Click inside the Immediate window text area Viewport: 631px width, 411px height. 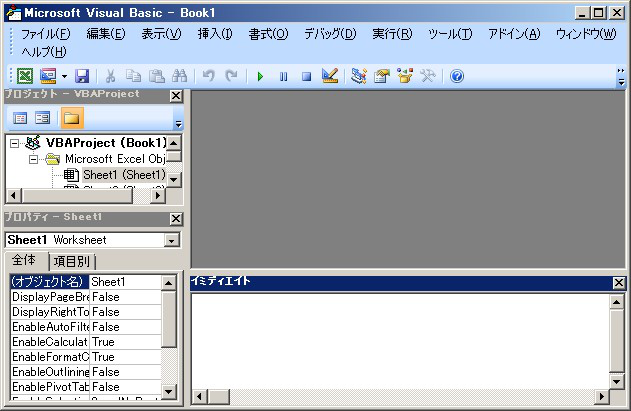[x=400, y=341]
